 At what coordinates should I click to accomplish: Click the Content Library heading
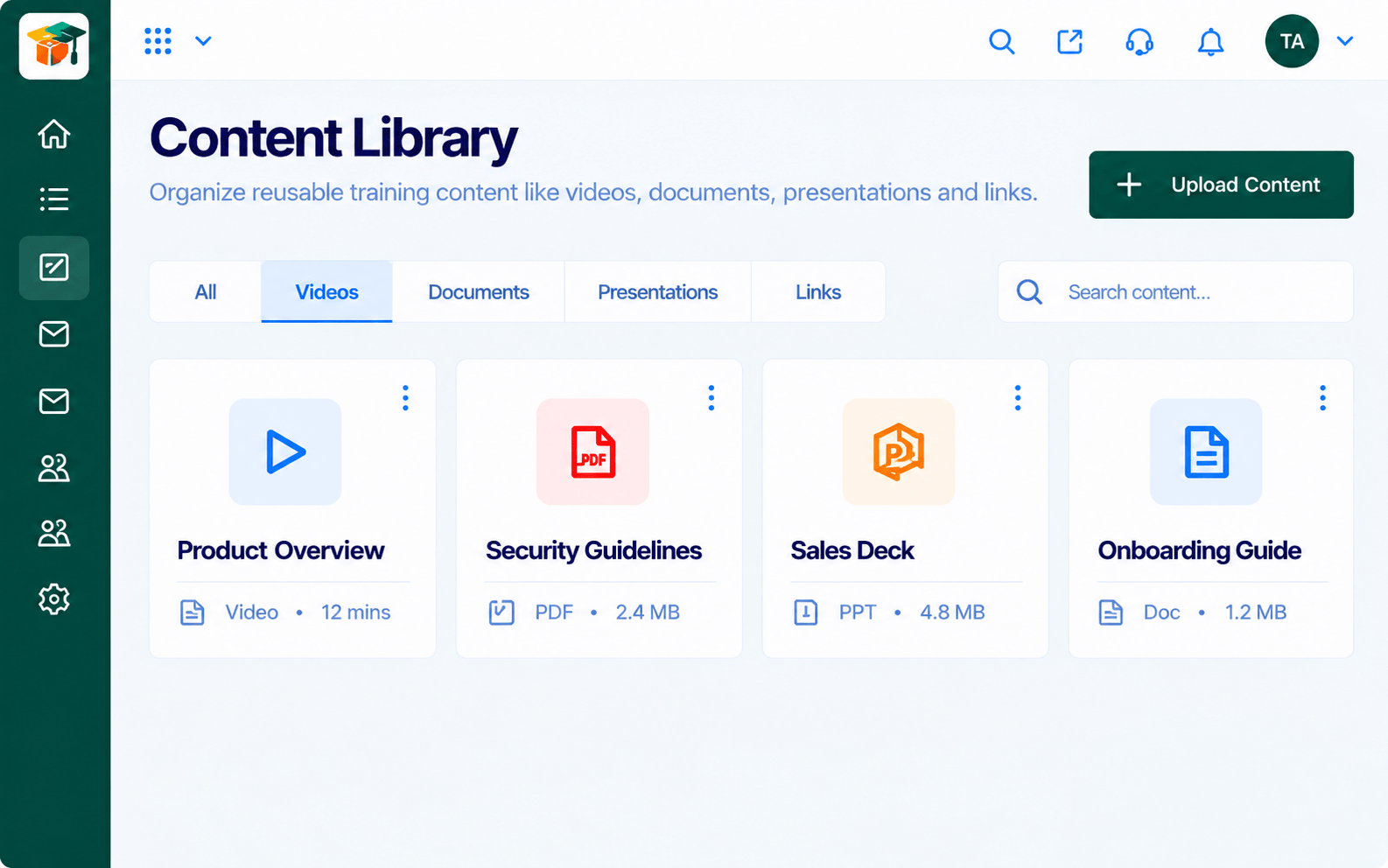pyautogui.click(x=333, y=138)
